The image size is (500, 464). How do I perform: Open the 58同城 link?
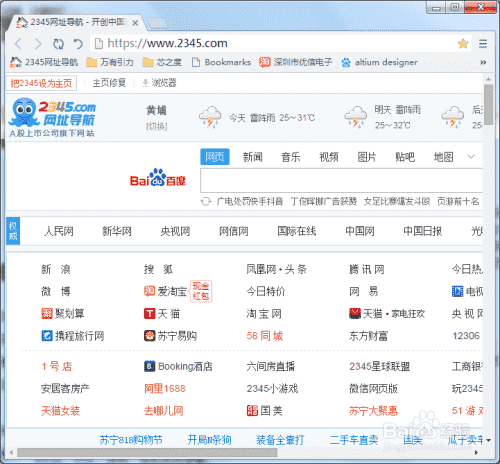pyautogui.click(x=265, y=336)
